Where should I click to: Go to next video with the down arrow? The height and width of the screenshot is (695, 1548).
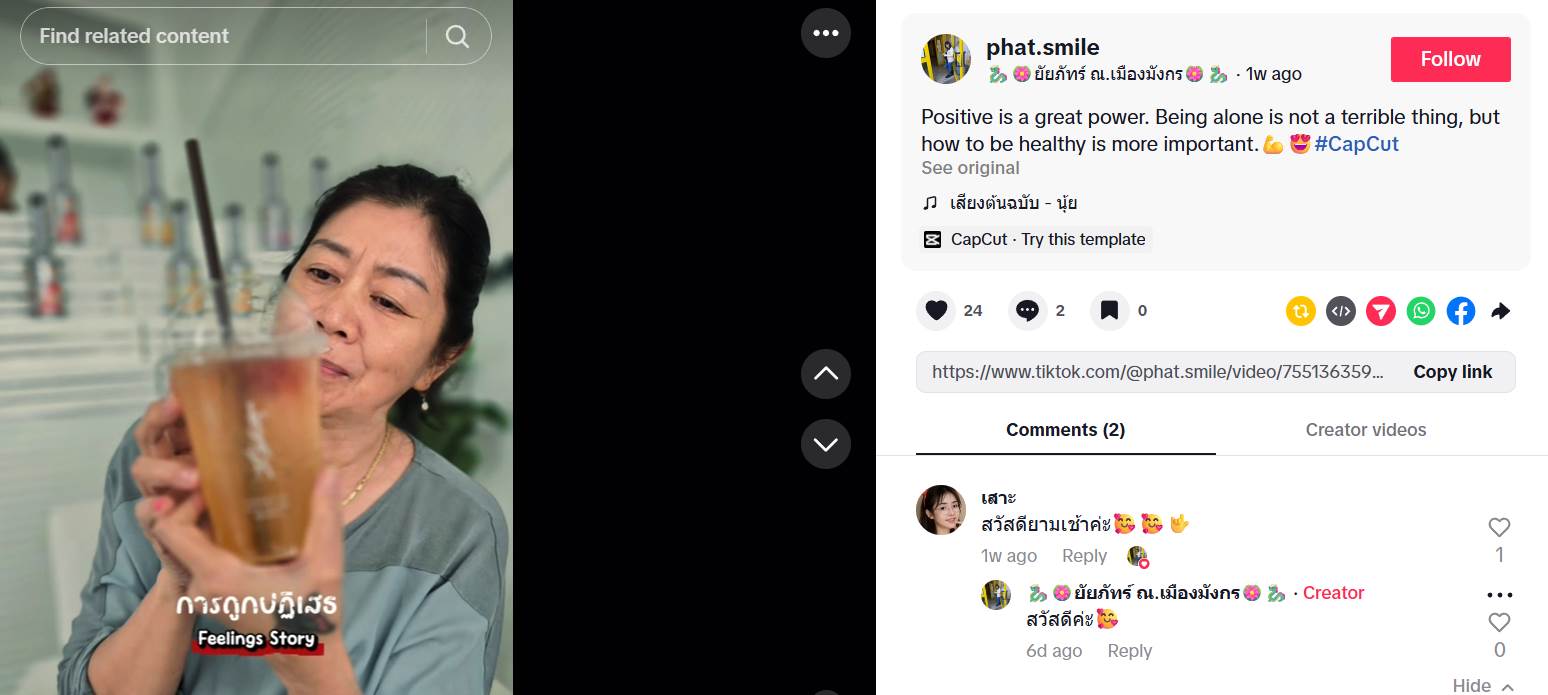[826, 443]
